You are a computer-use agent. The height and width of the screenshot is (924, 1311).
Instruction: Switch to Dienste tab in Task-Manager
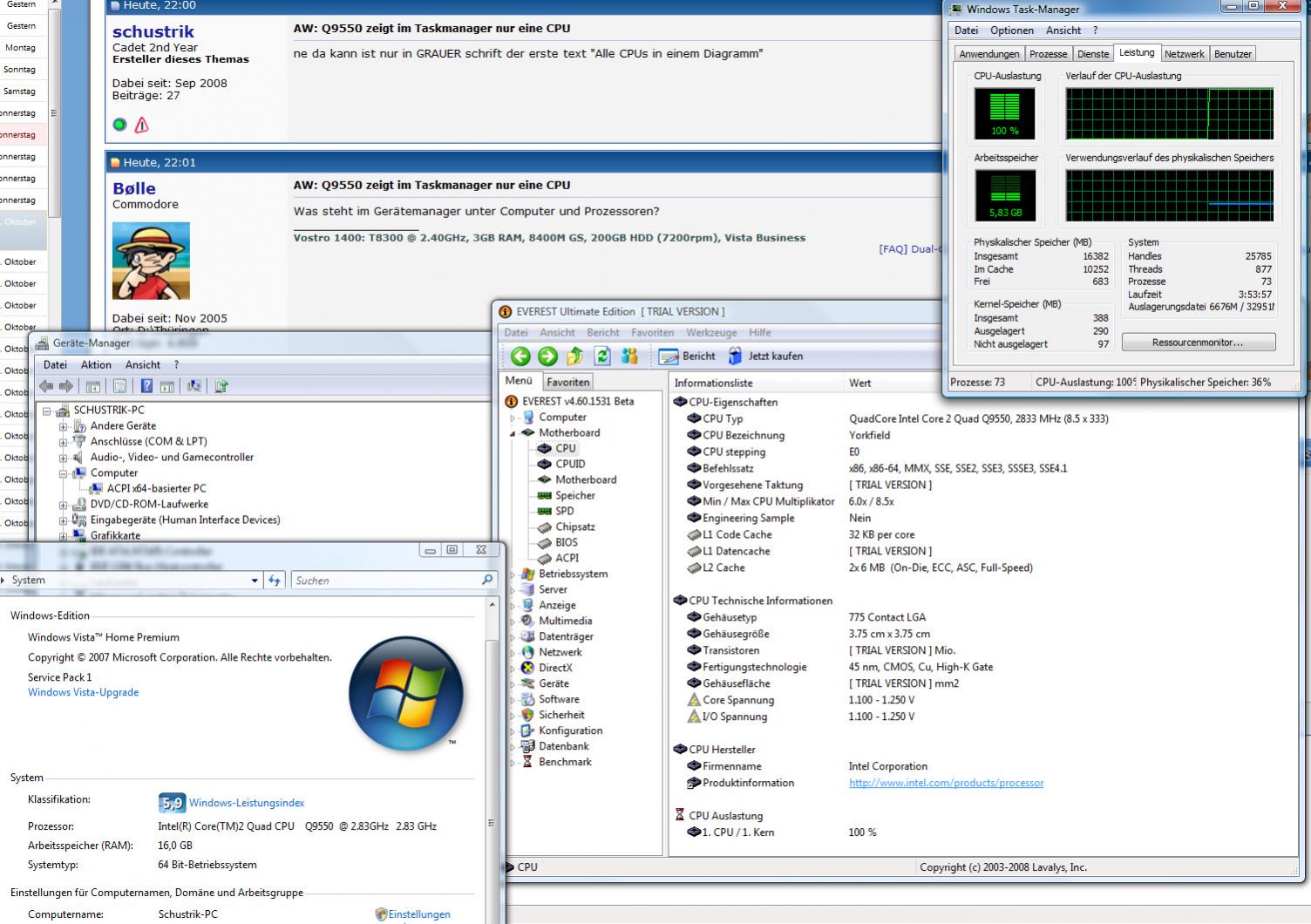coord(1093,54)
